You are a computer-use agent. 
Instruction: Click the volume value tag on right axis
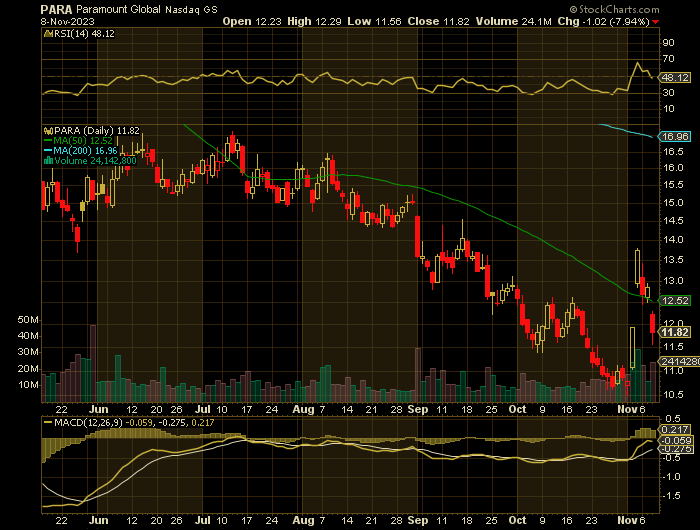click(x=680, y=361)
